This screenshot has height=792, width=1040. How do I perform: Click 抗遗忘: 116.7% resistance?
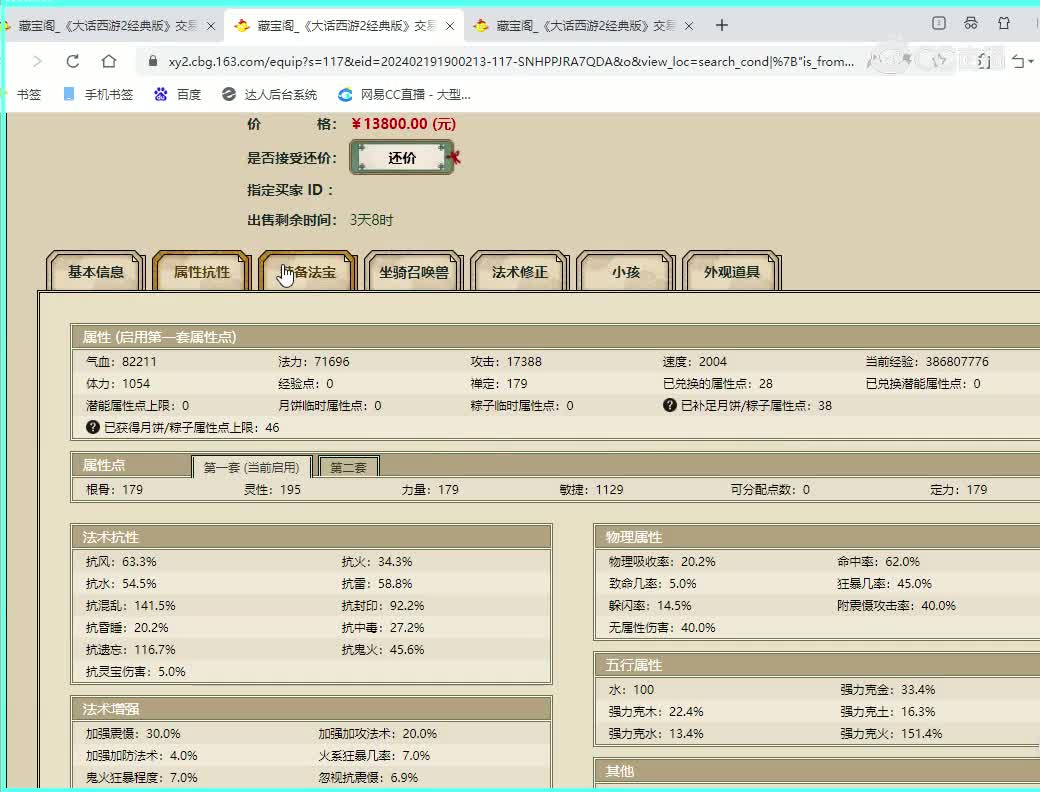[x=131, y=649]
